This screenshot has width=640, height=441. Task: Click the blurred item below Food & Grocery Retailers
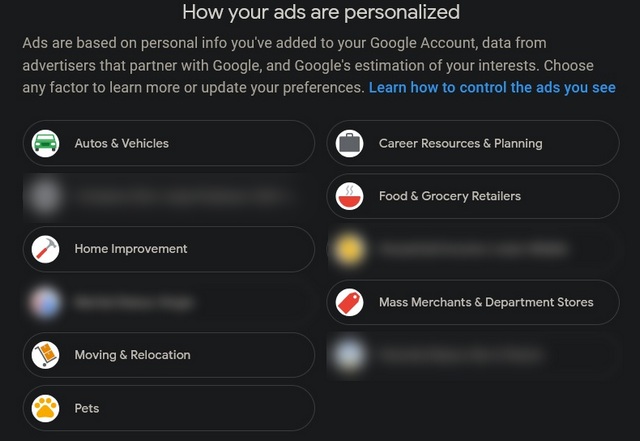(x=473, y=249)
